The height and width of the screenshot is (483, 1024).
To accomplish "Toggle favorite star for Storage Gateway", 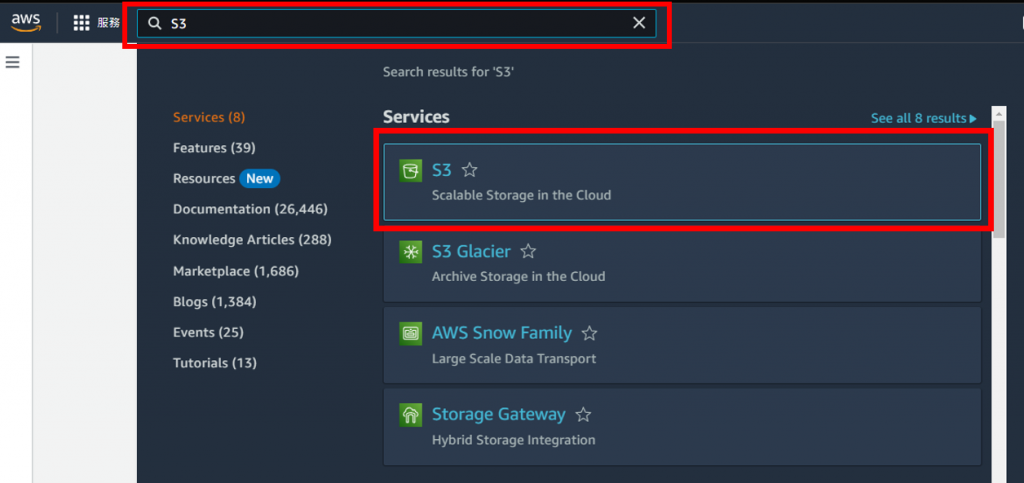I will [584, 414].
